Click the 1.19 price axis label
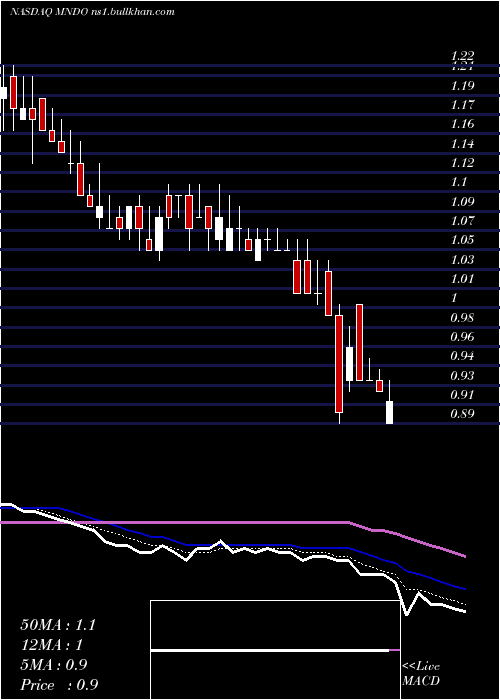The image size is (500, 700). pos(462,86)
